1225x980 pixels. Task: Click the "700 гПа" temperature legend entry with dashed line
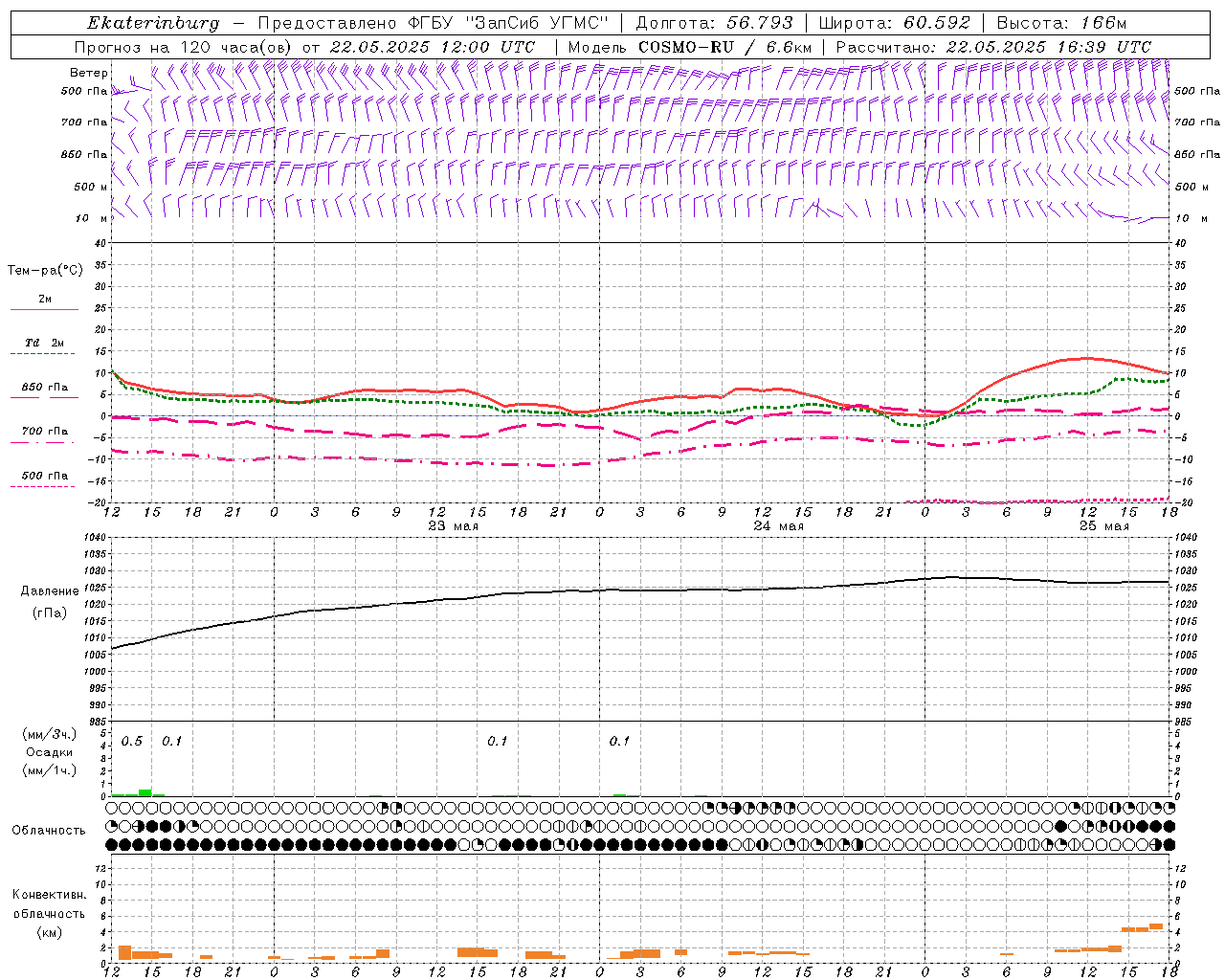point(45,432)
